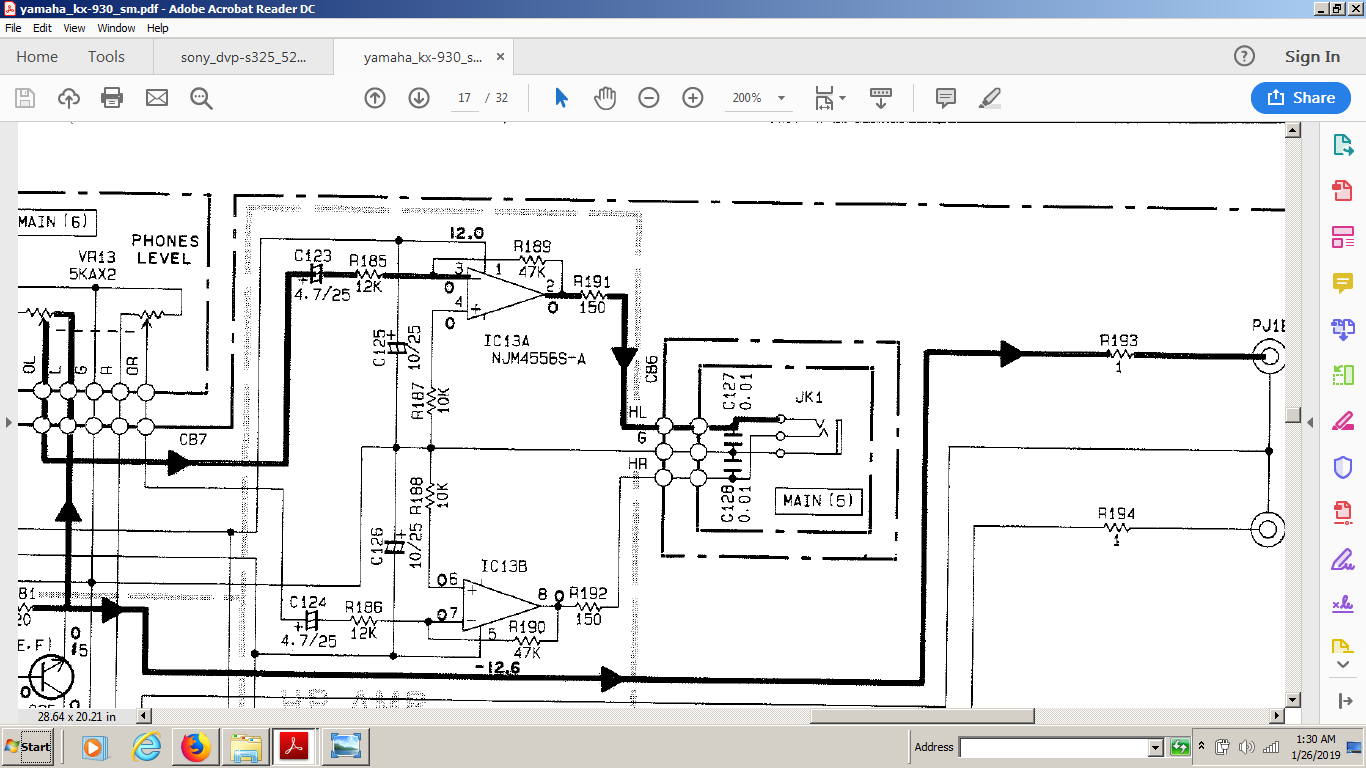Open Combine Files tool in sidebar
Viewport: 1366px width, 768px height.
(x=1343, y=329)
